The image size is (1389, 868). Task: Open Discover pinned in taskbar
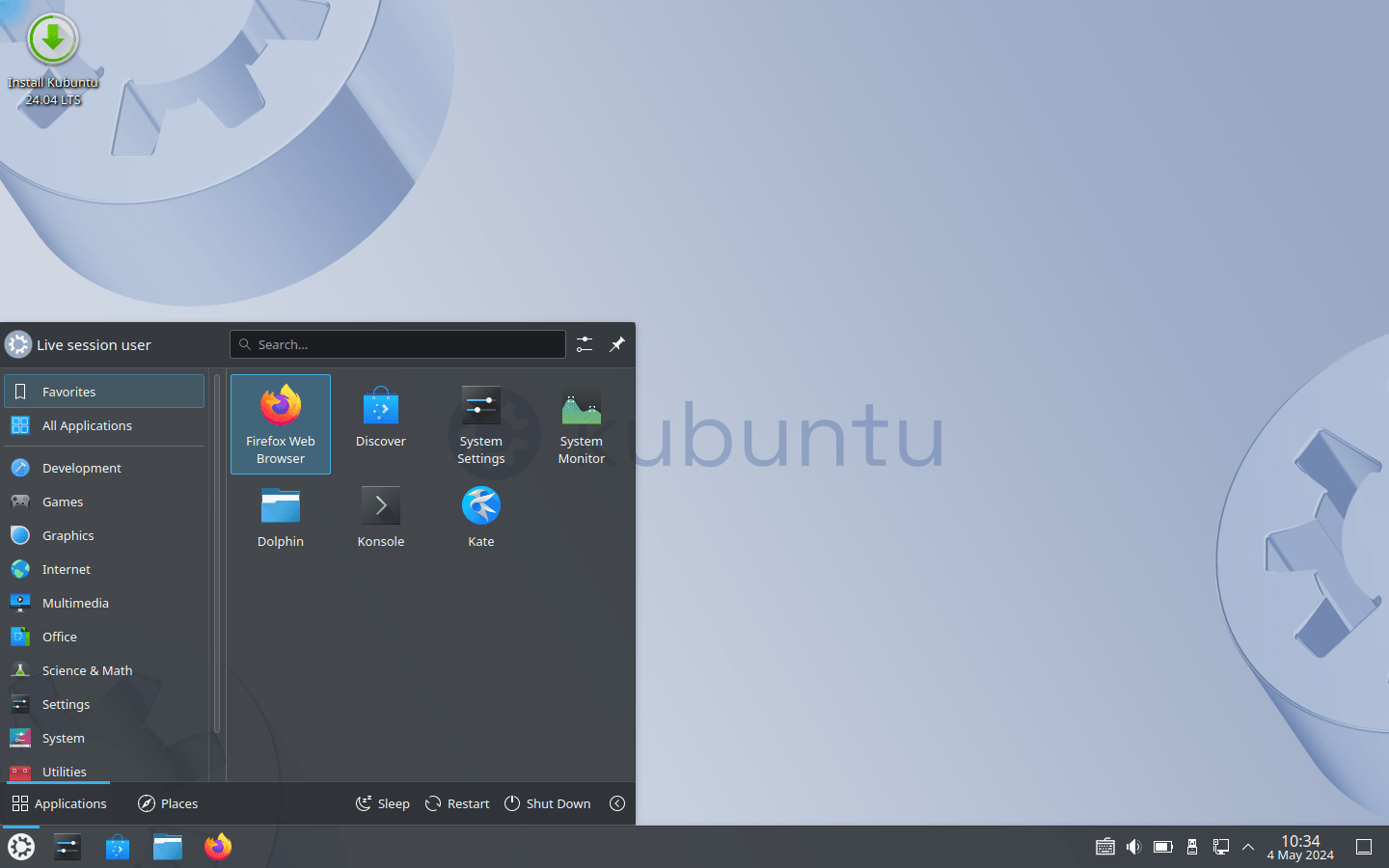[x=118, y=847]
